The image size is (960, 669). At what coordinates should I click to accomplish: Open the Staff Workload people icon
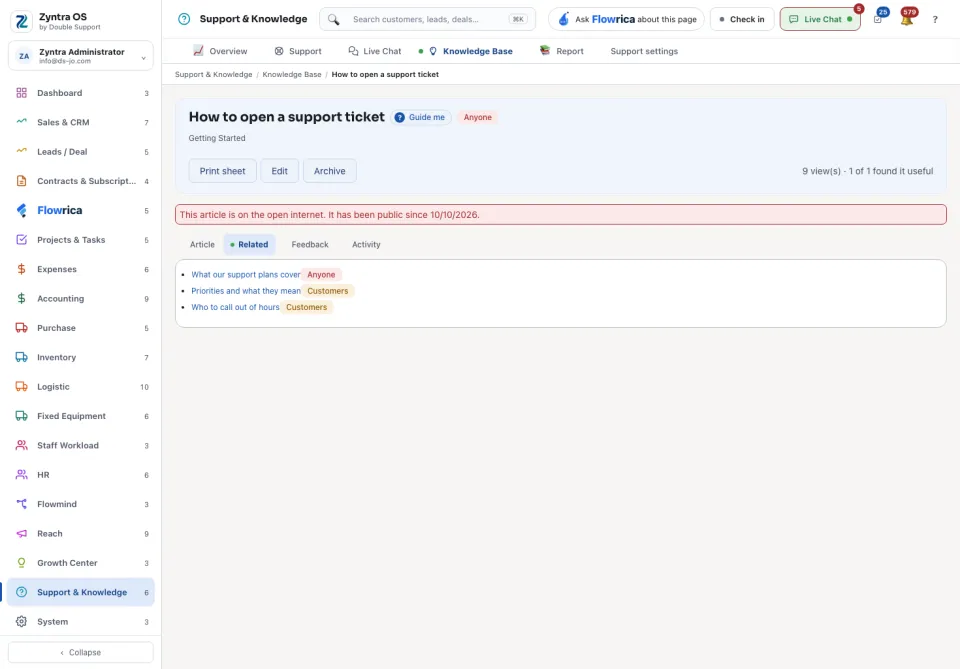click(21, 445)
